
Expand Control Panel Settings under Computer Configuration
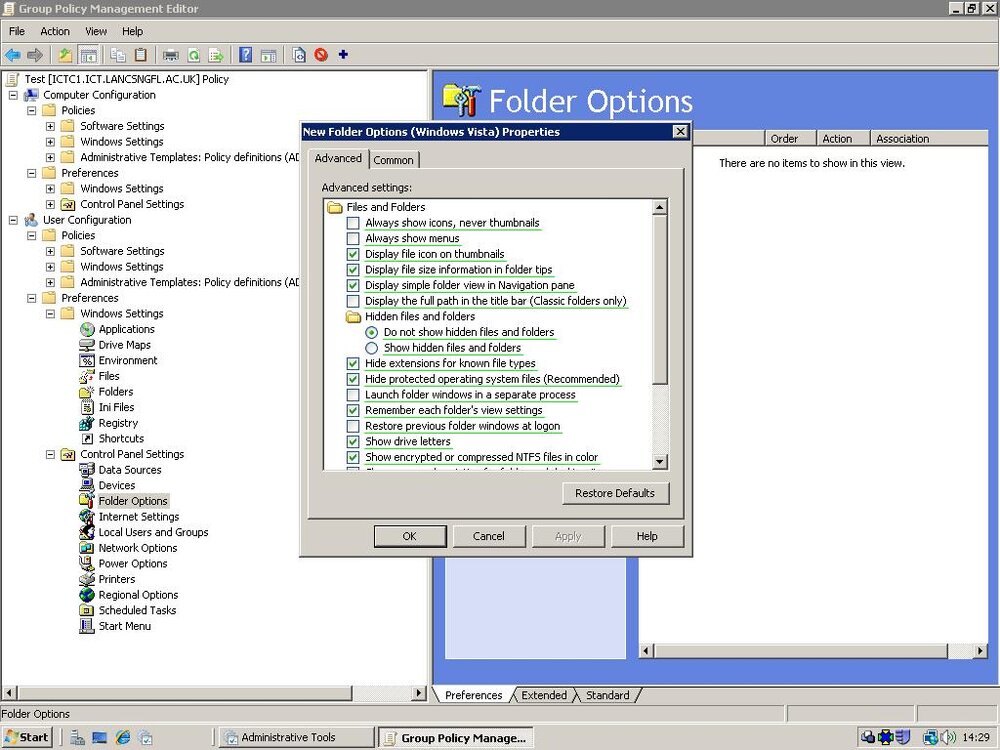(50, 205)
